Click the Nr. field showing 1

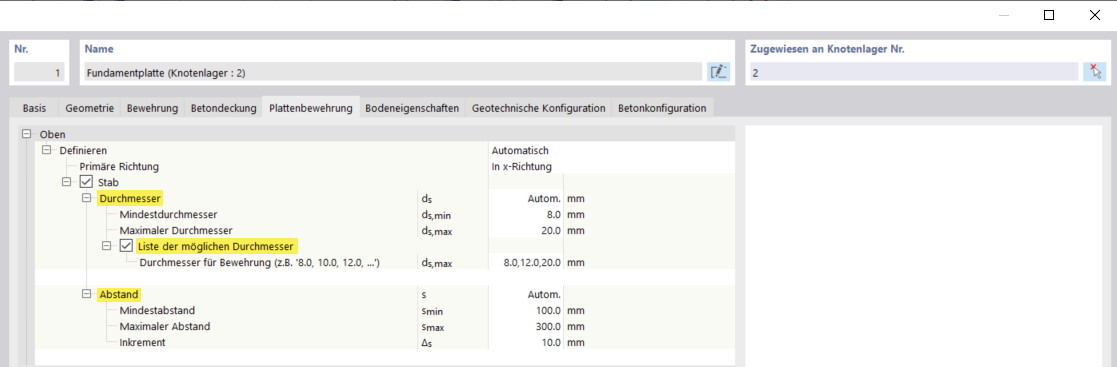(40, 72)
